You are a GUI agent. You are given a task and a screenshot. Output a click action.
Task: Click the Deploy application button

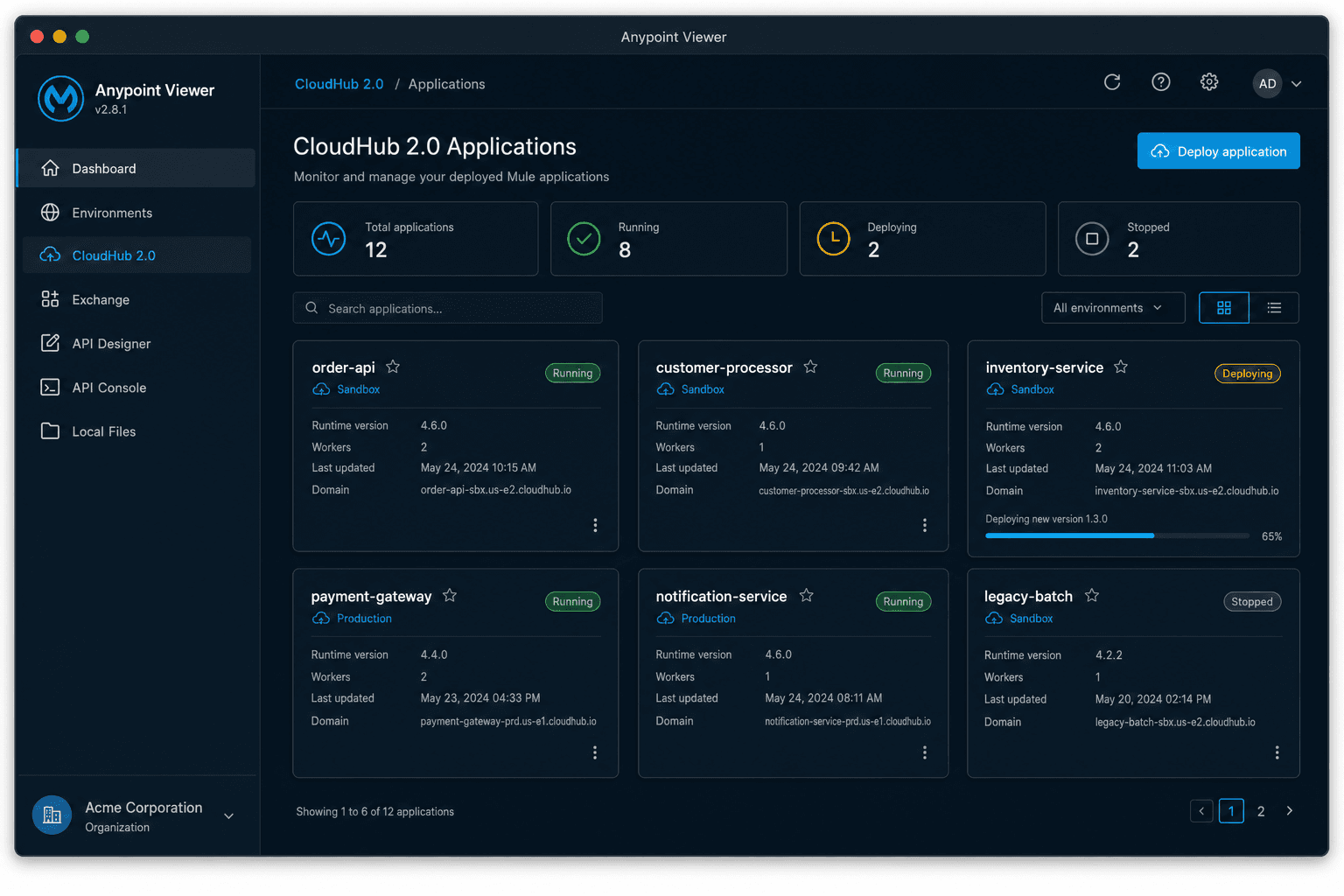pos(1218,151)
